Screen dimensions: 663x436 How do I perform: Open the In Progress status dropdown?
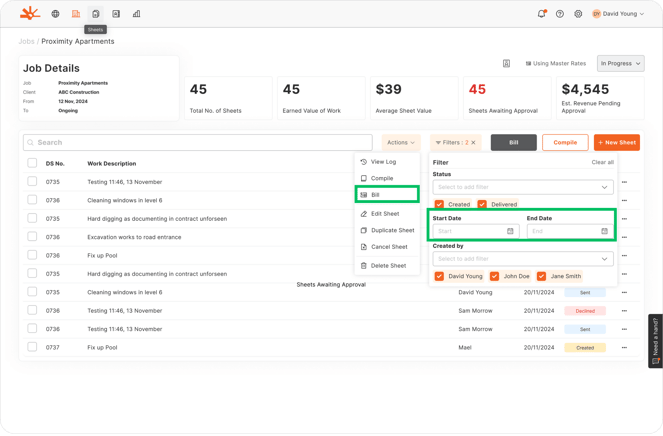click(x=620, y=63)
